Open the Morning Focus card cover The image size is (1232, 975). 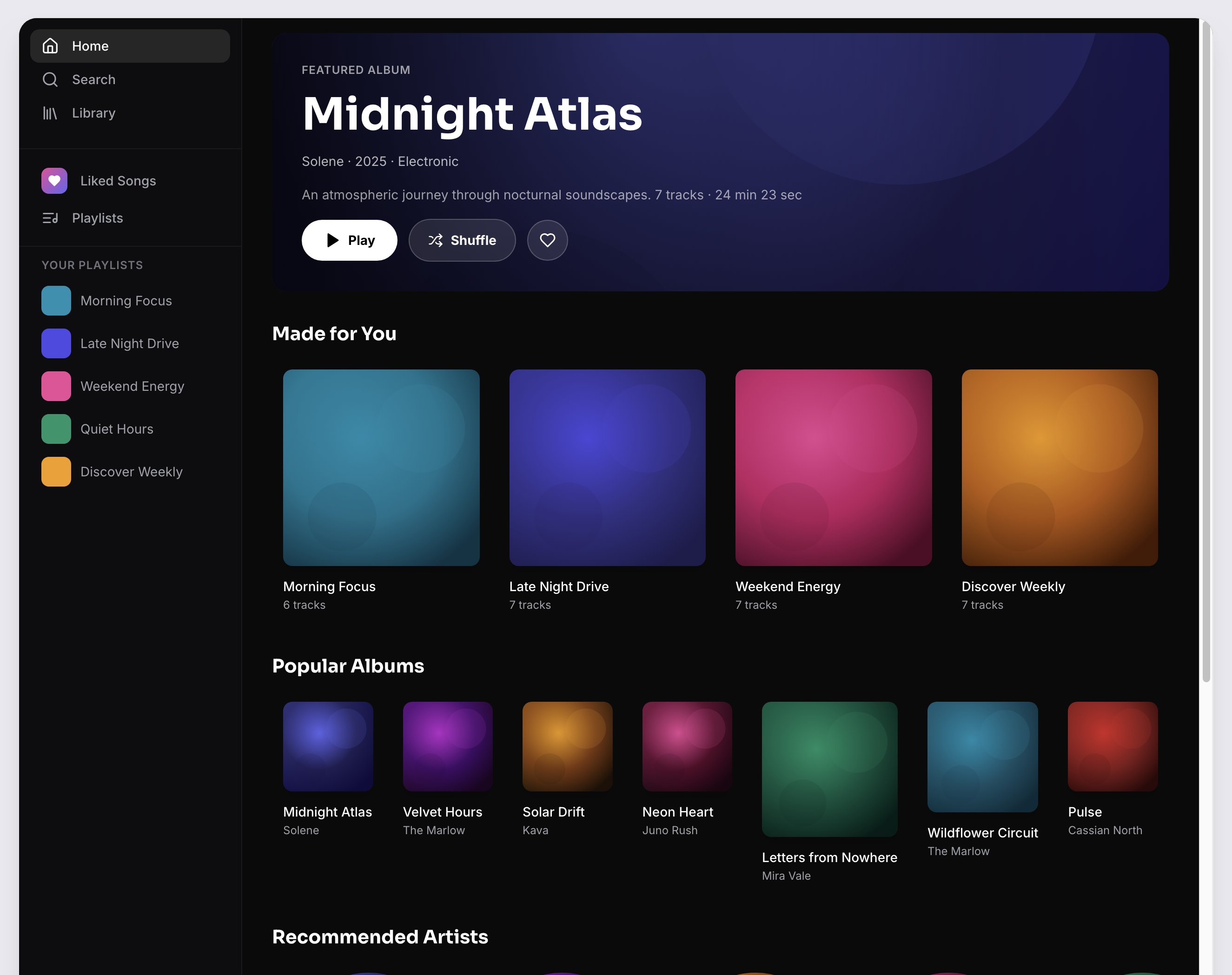pyautogui.click(x=381, y=468)
